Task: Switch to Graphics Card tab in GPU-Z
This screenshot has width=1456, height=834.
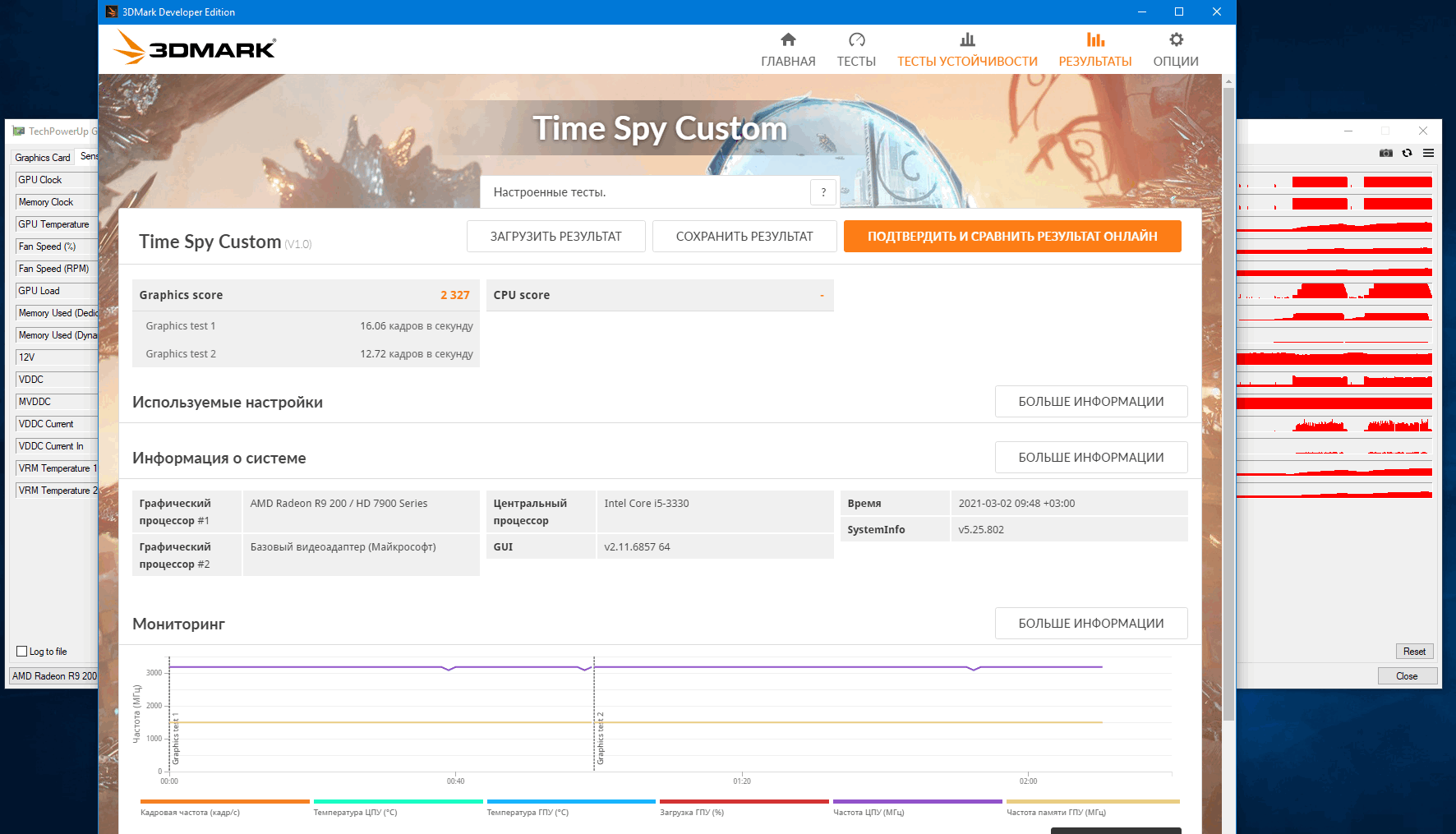Action: [43, 157]
